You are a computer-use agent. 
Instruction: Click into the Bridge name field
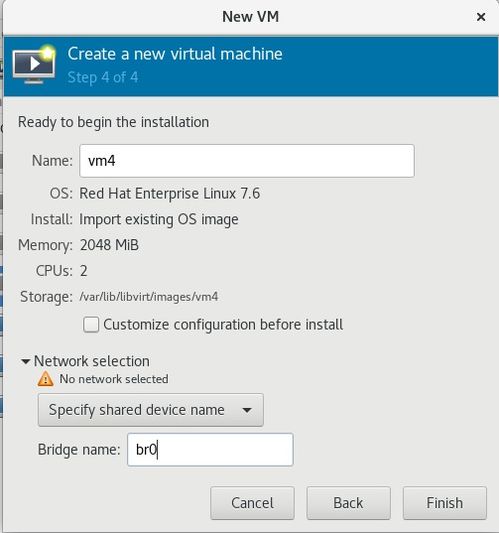coord(210,449)
